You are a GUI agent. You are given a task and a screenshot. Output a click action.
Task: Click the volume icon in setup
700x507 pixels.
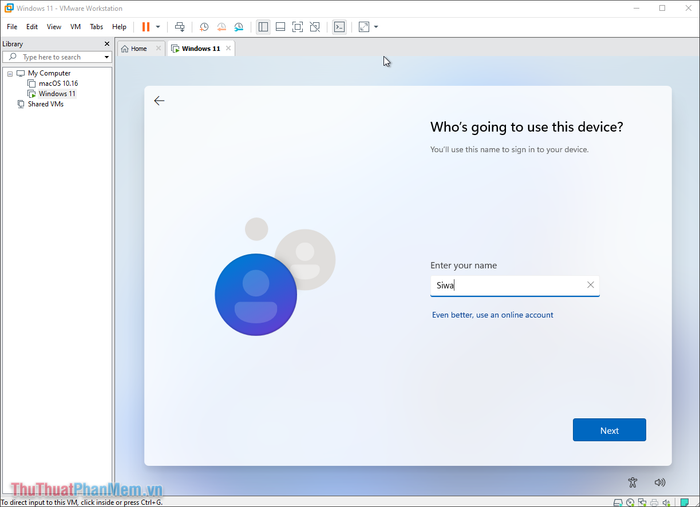tap(660, 482)
